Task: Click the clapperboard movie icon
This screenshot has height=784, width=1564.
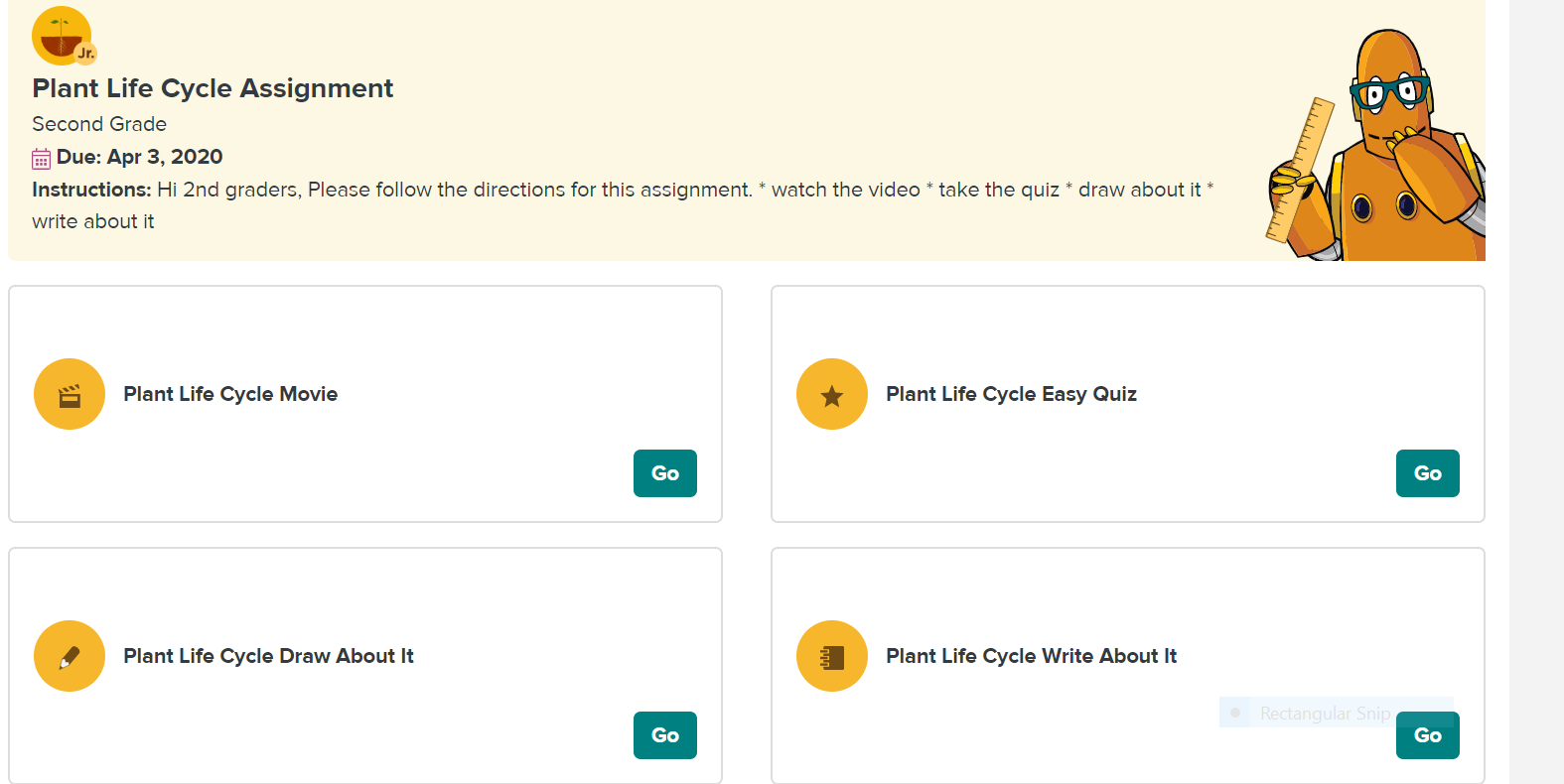Action: pos(70,394)
